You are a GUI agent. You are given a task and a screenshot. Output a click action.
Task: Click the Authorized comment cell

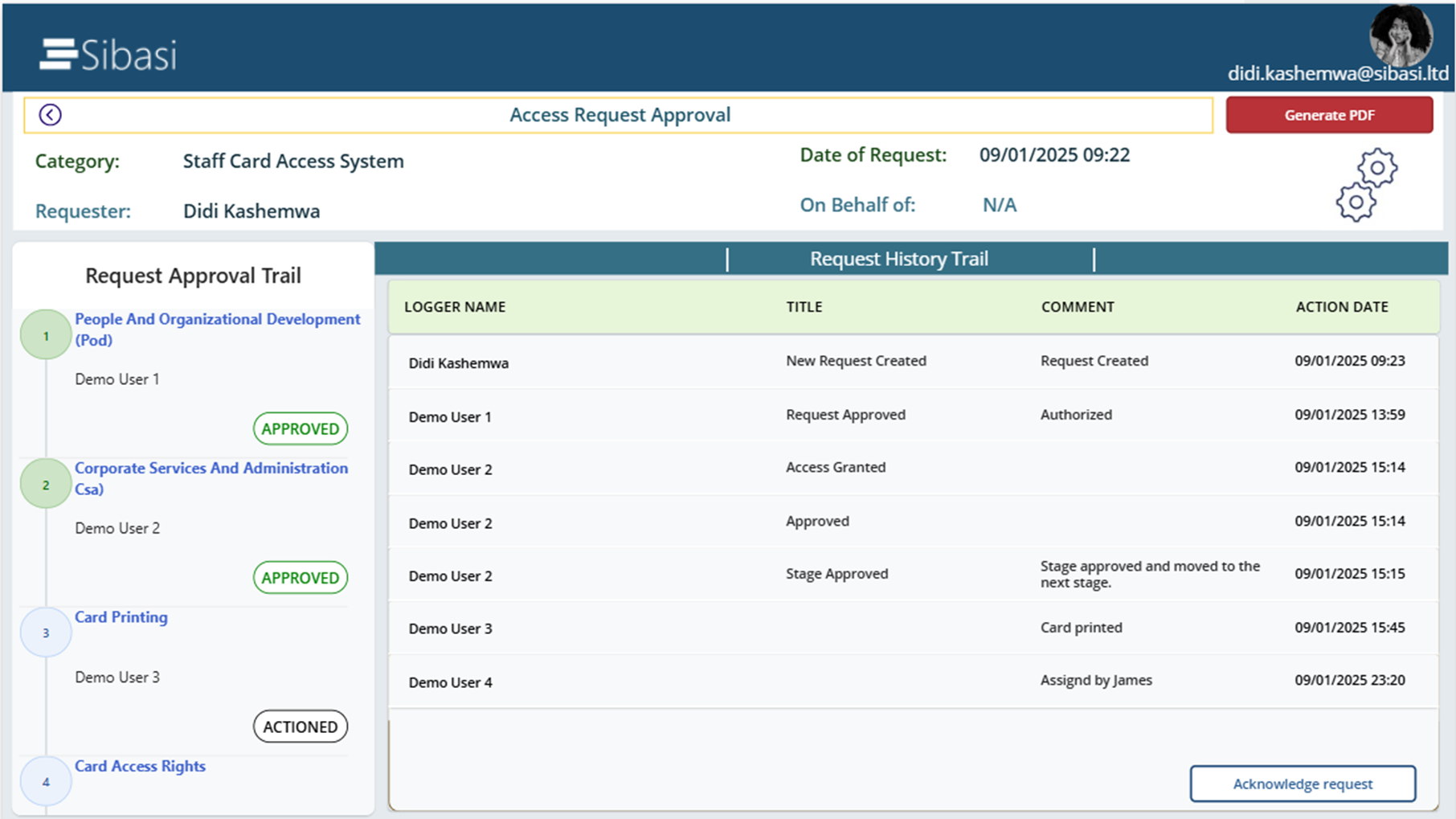pyautogui.click(x=1076, y=415)
